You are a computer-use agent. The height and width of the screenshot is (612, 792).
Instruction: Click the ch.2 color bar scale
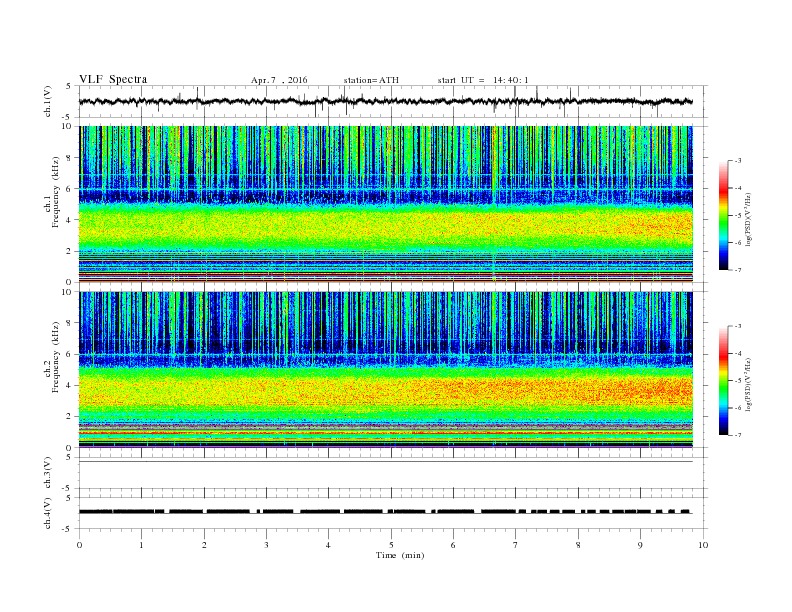click(x=723, y=380)
